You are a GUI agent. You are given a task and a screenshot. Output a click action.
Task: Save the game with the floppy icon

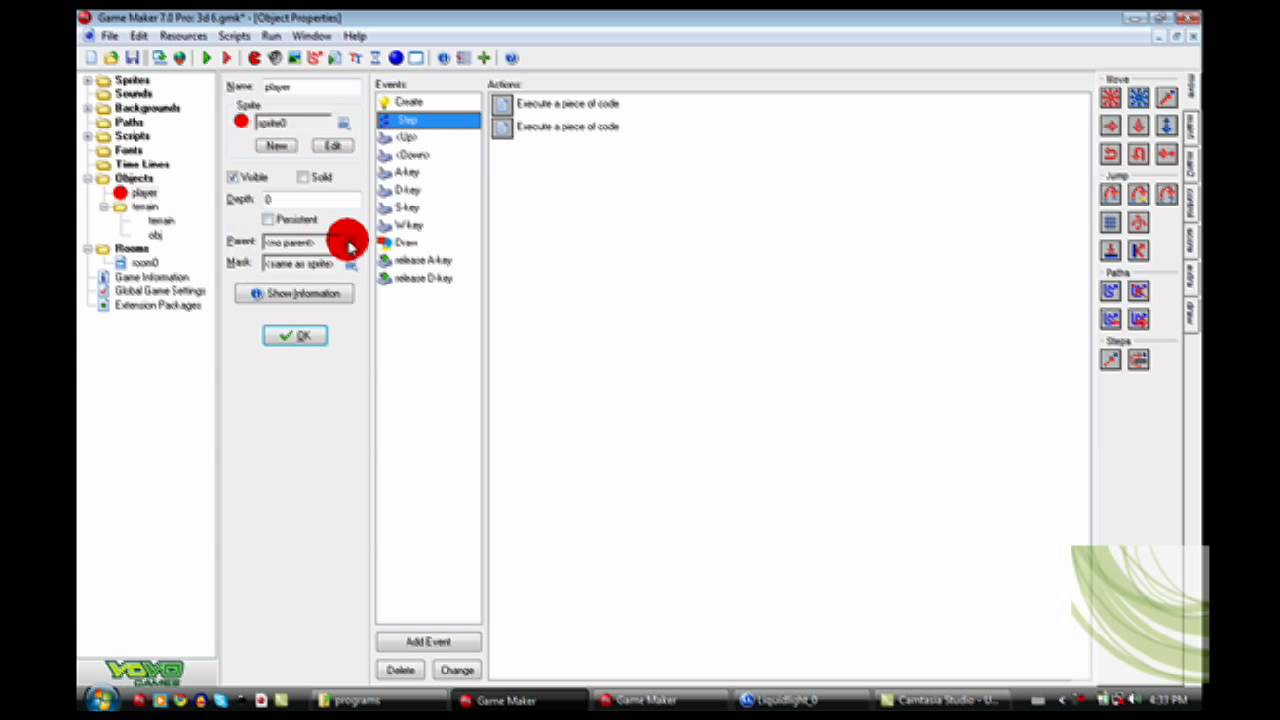point(131,58)
